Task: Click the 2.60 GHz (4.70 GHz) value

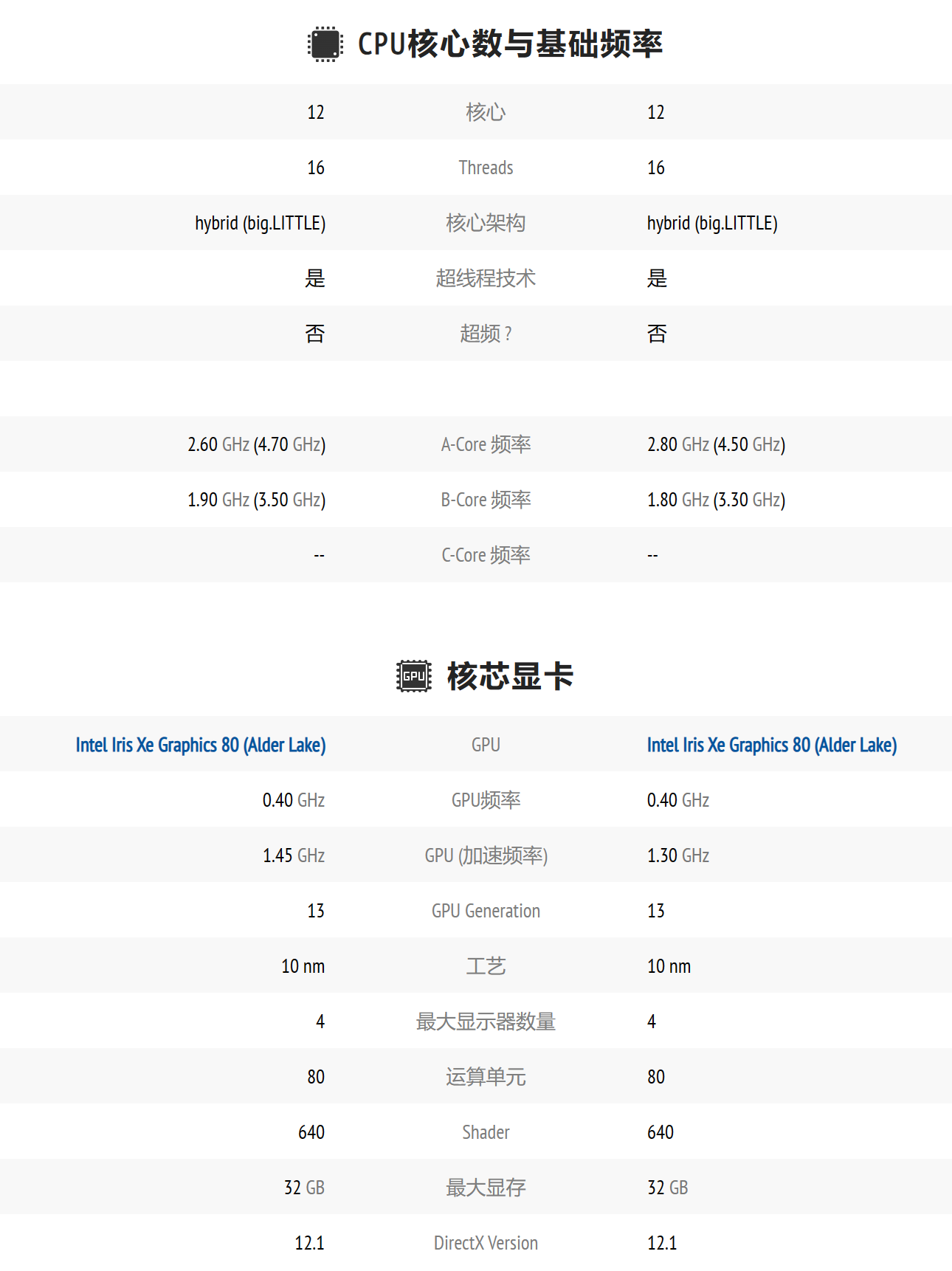Action: pos(256,444)
